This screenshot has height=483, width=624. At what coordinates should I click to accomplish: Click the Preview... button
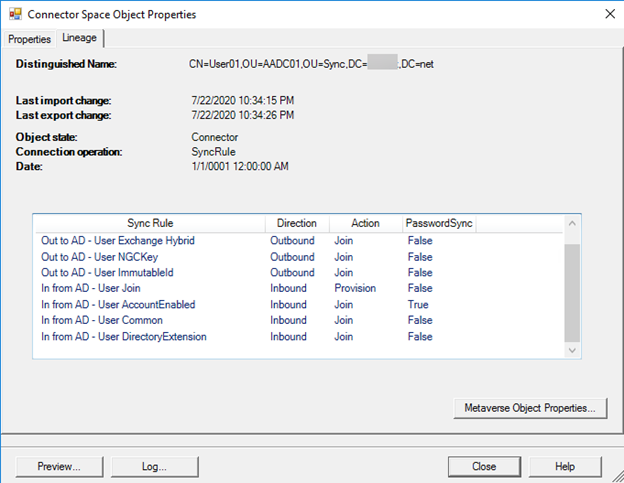pyautogui.click(x=59, y=466)
